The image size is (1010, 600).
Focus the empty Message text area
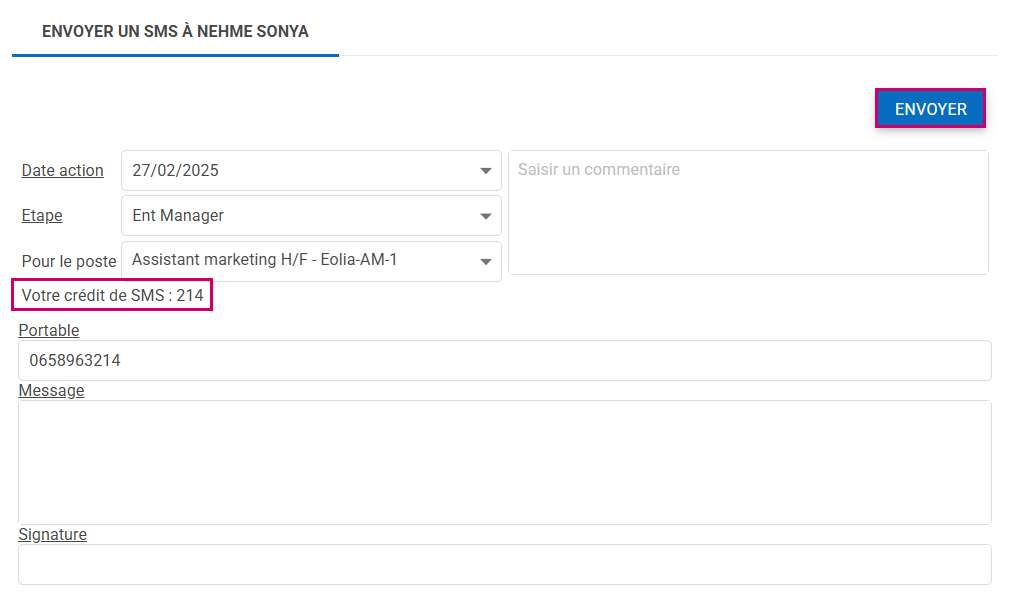click(504, 462)
